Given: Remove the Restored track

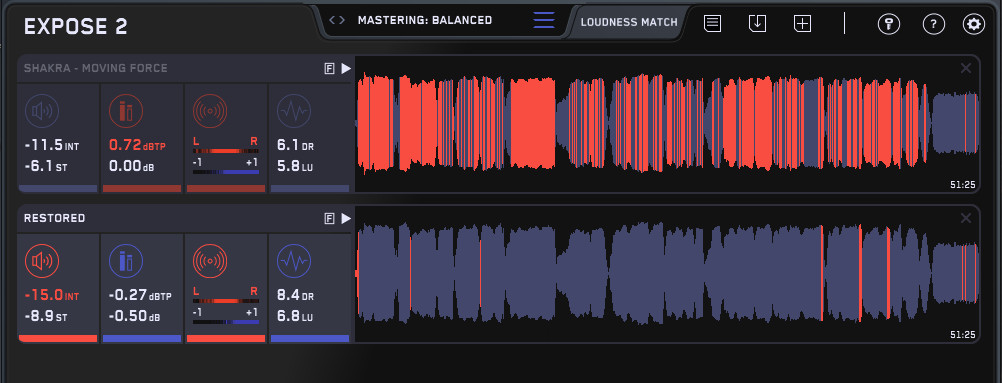Looking at the screenshot, I should 966,219.
